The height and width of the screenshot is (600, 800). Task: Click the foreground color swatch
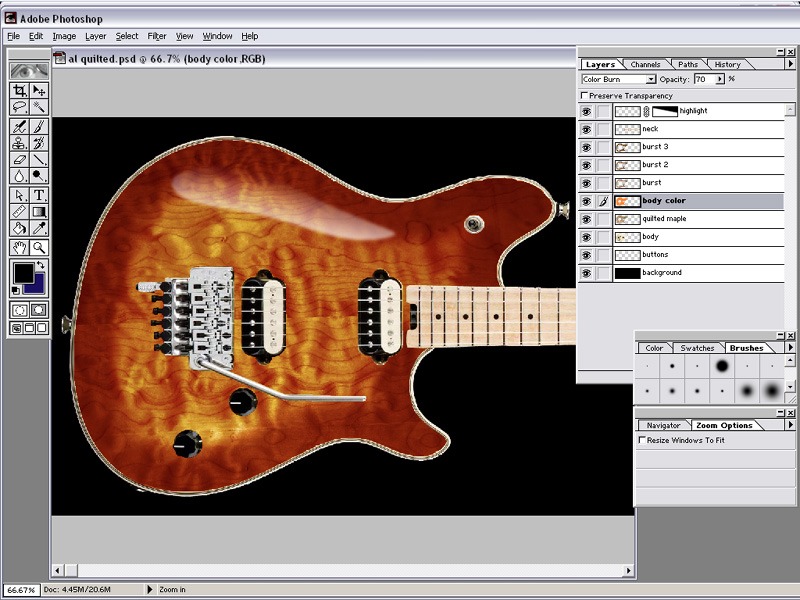(x=22, y=273)
